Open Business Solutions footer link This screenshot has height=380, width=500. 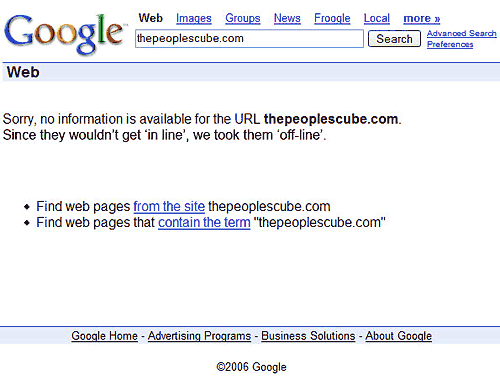(x=308, y=336)
